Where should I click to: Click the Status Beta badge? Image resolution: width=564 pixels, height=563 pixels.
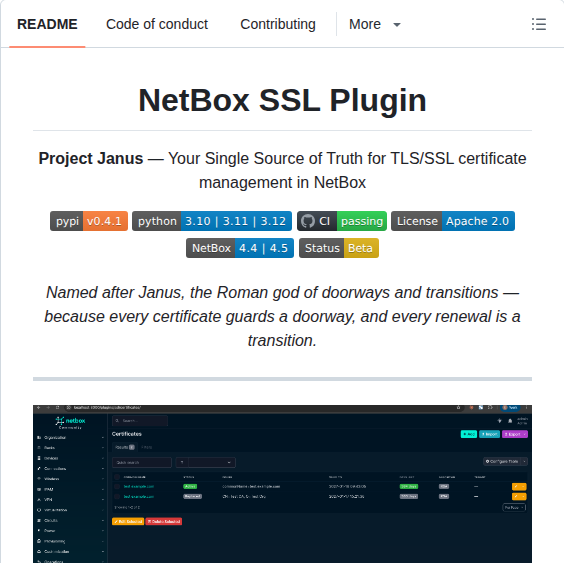click(x=339, y=248)
